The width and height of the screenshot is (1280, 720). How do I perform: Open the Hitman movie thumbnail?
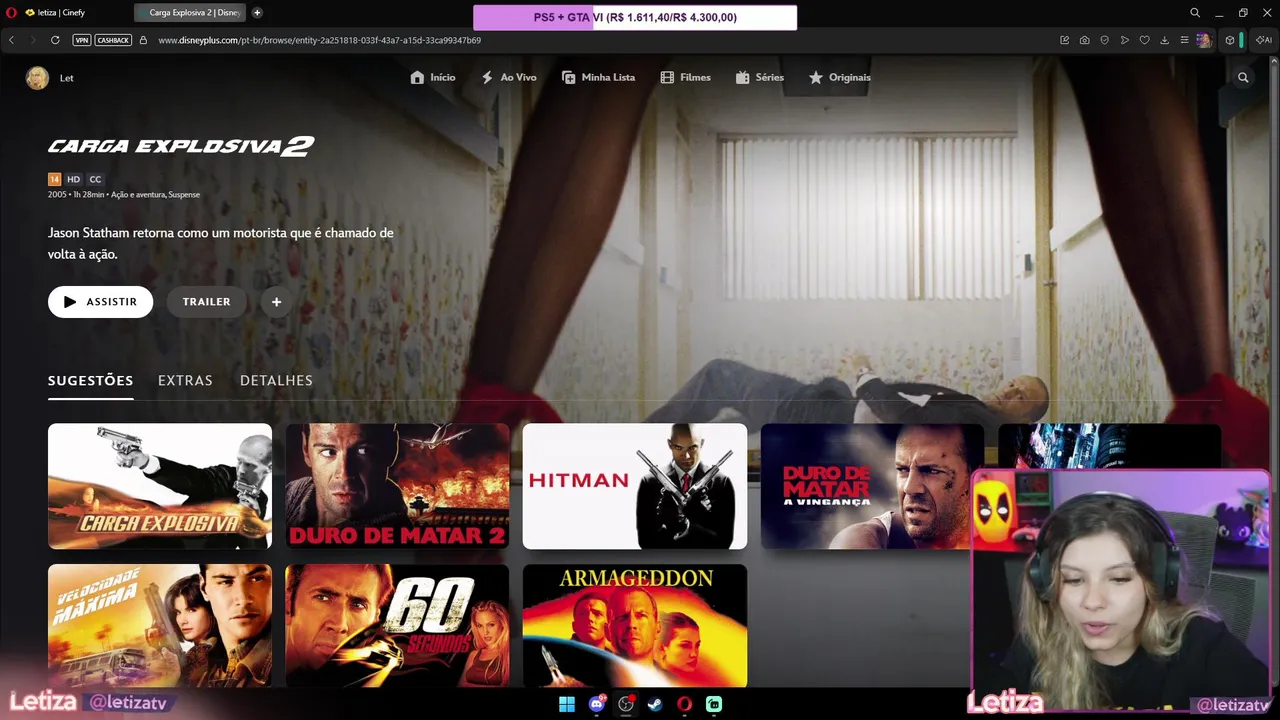(x=635, y=486)
